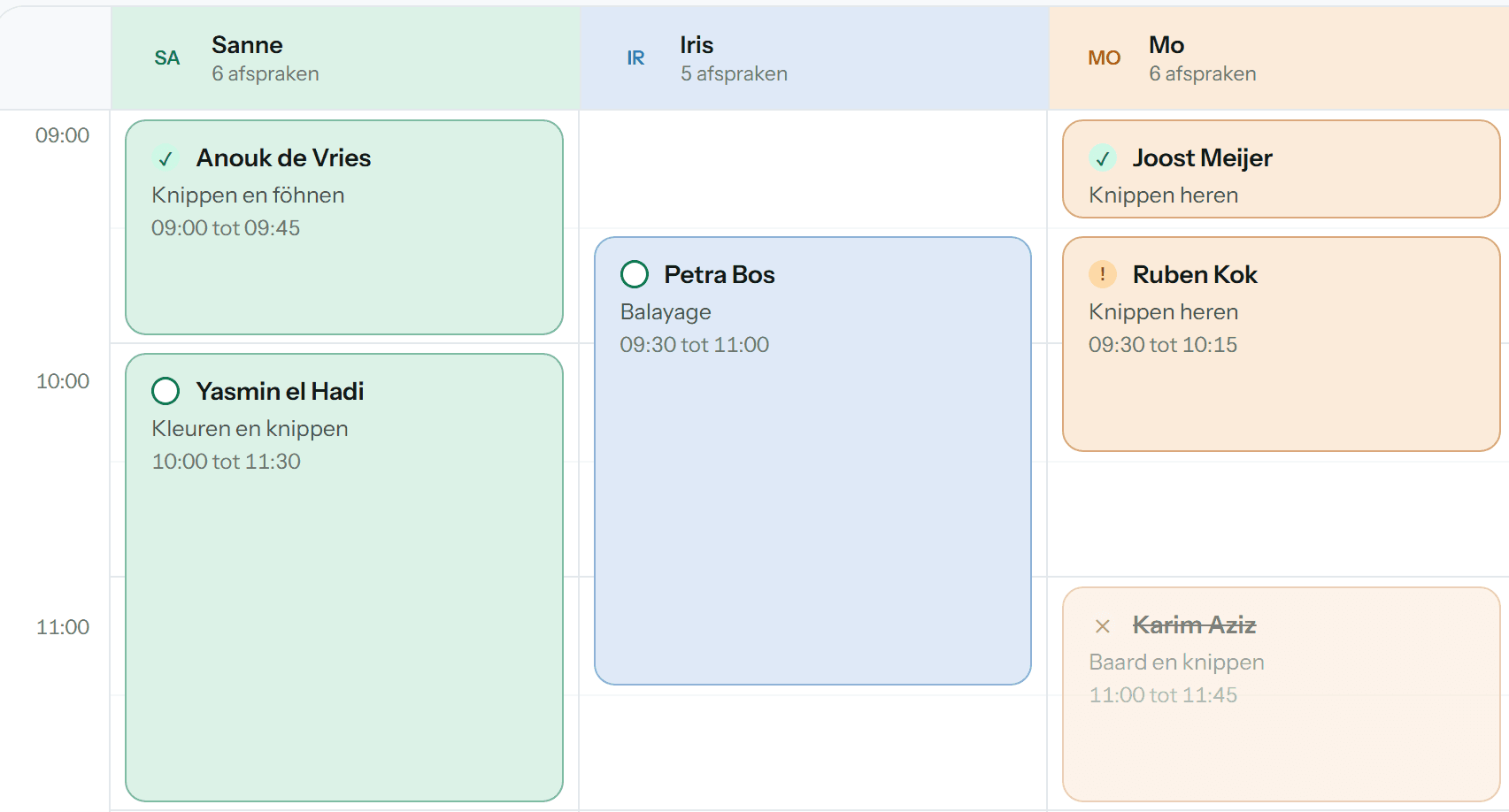Open the Anouk de Vries appointment card
Screen dimensions: 1509x812
pyautogui.click(x=344, y=227)
